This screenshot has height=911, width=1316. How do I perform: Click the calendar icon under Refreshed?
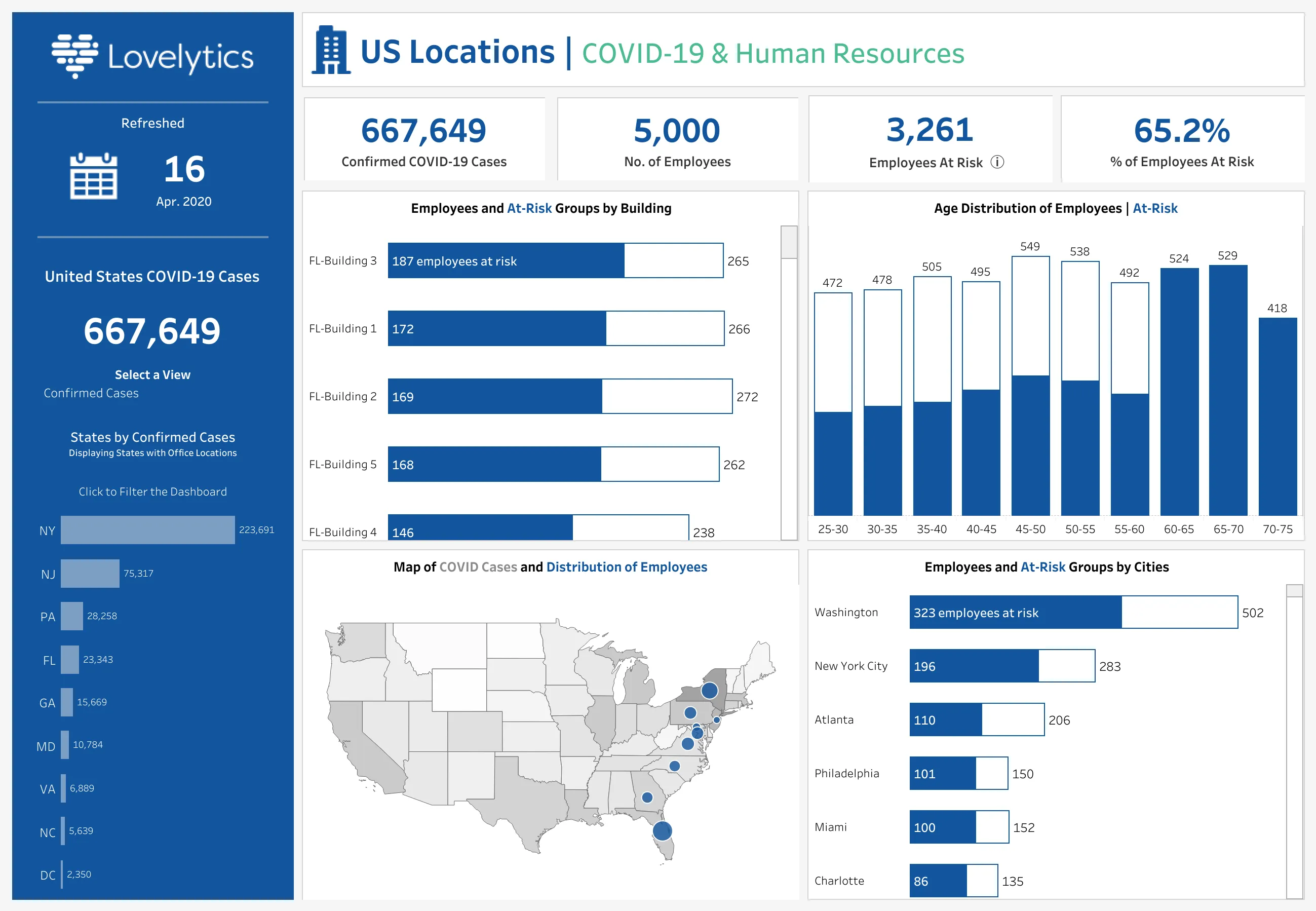[94, 176]
